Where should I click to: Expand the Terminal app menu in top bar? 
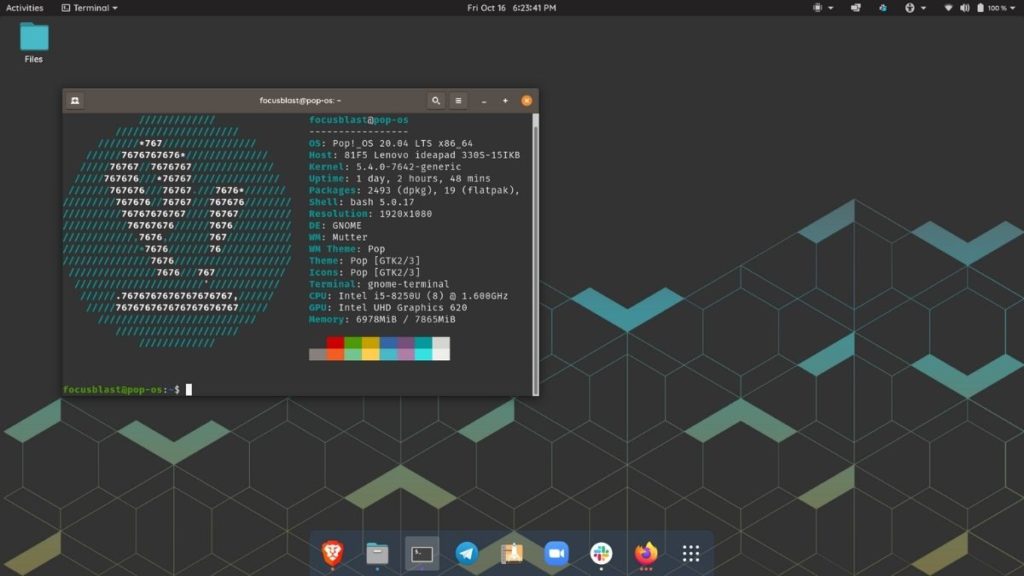89,8
